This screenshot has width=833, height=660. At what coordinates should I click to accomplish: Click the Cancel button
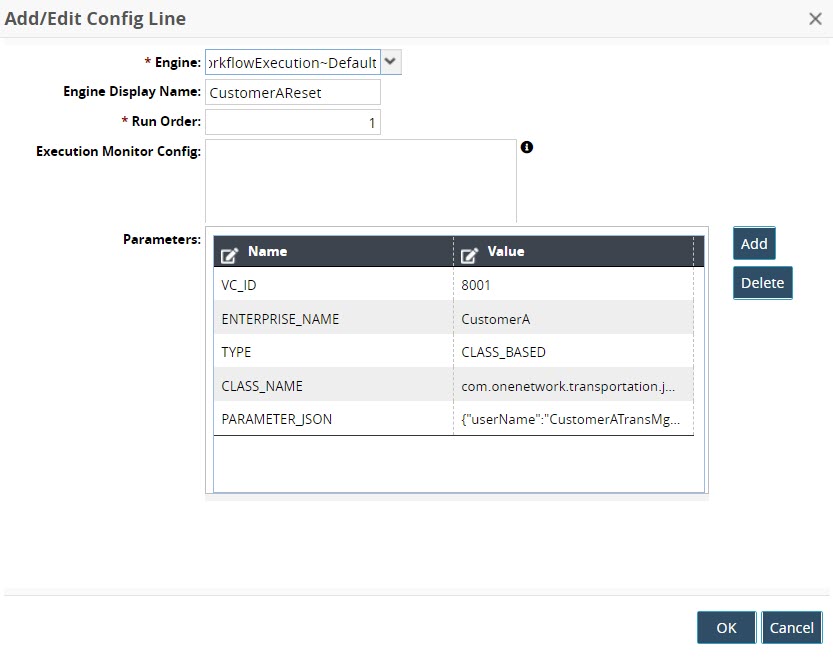coord(791,627)
